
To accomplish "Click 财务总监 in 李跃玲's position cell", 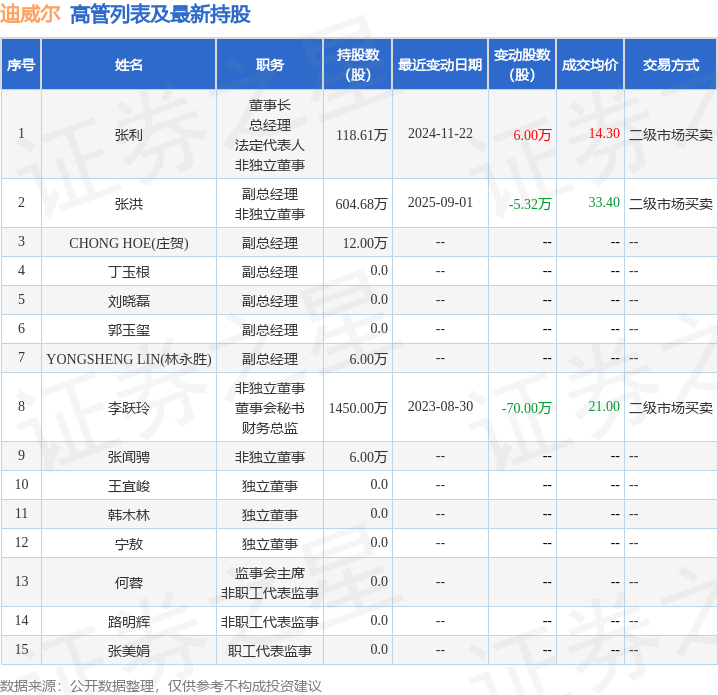I will click(270, 428).
